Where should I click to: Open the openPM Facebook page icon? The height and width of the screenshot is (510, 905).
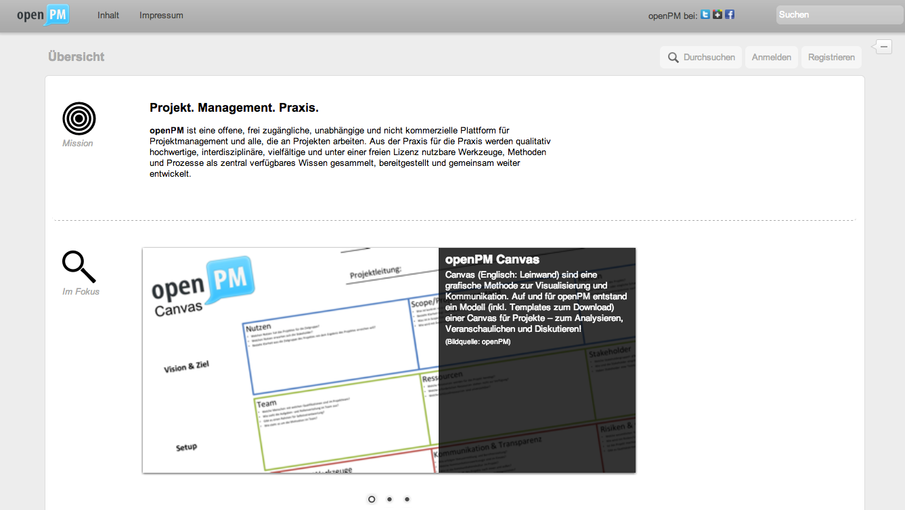pyautogui.click(x=729, y=15)
